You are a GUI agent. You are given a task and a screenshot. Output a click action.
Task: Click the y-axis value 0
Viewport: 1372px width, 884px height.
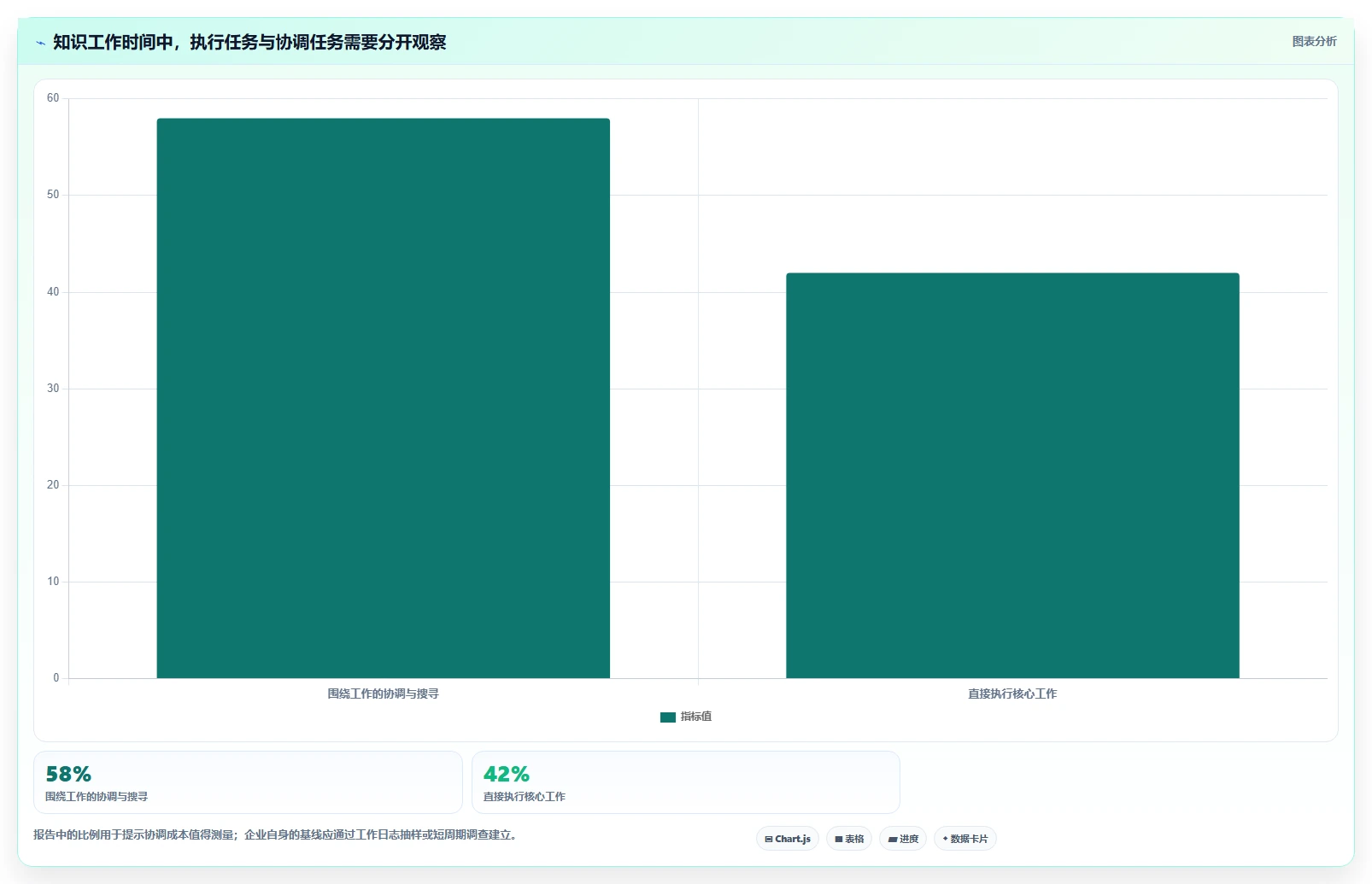click(x=56, y=678)
